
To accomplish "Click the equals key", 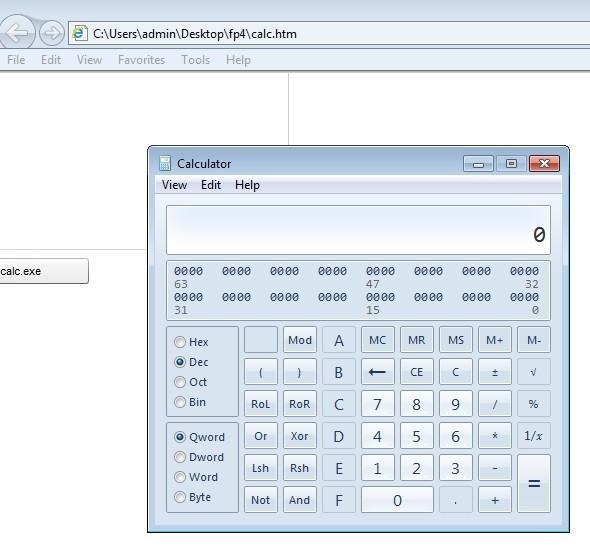I will [x=533, y=483].
